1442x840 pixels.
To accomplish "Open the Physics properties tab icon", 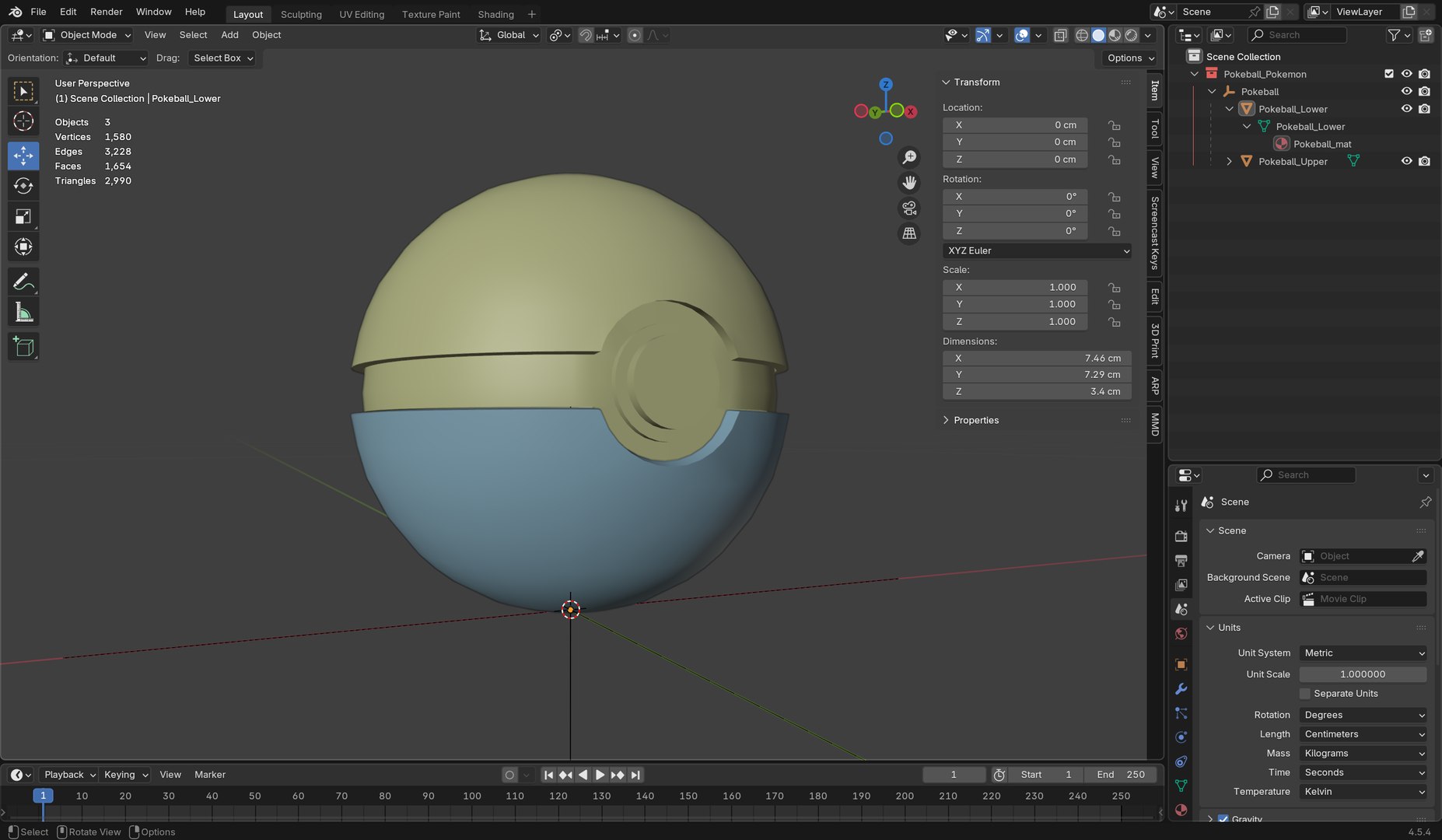I will (x=1181, y=737).
